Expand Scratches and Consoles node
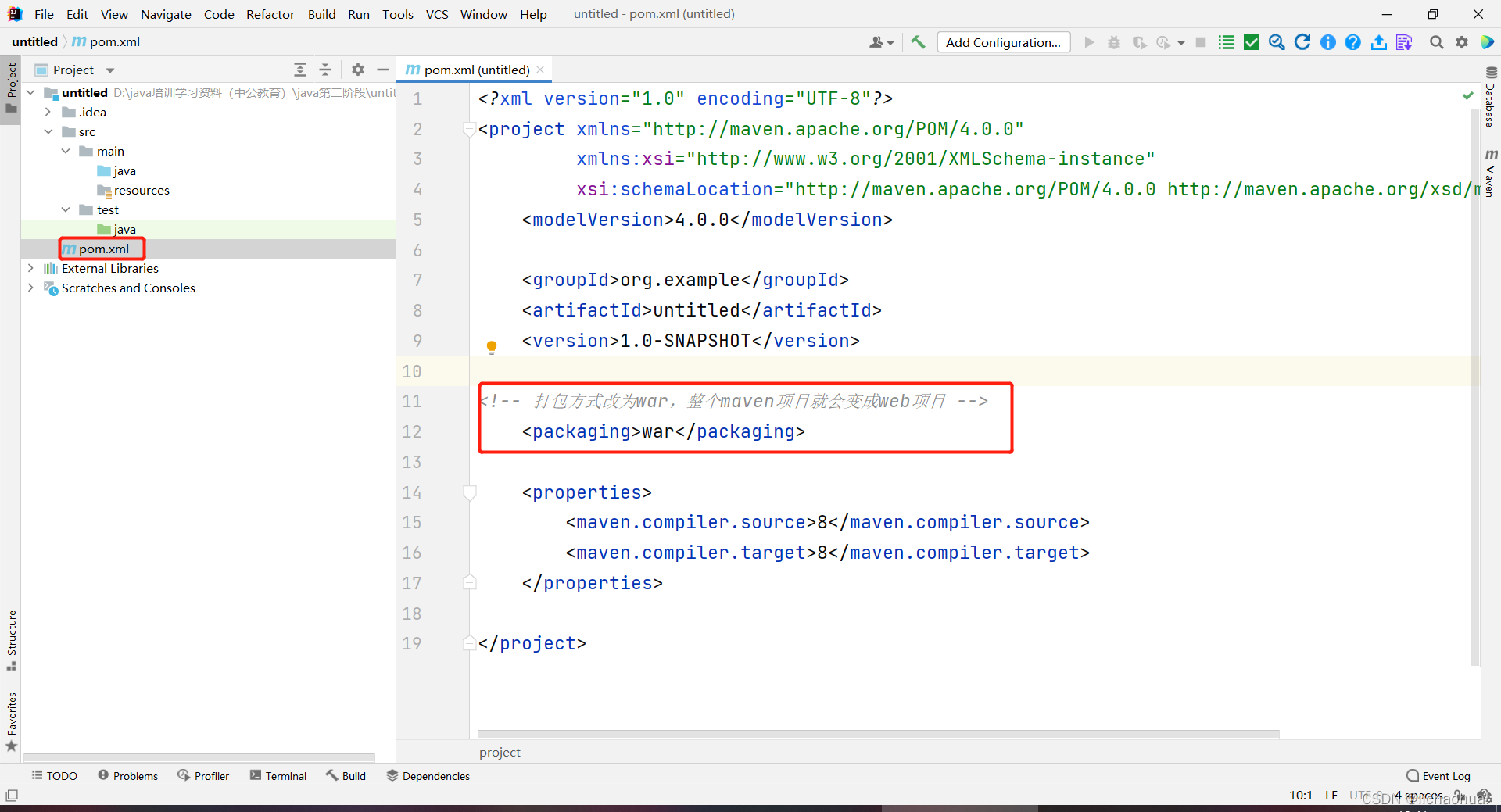The image size is (1501, 812). click(x=31, y=288)
